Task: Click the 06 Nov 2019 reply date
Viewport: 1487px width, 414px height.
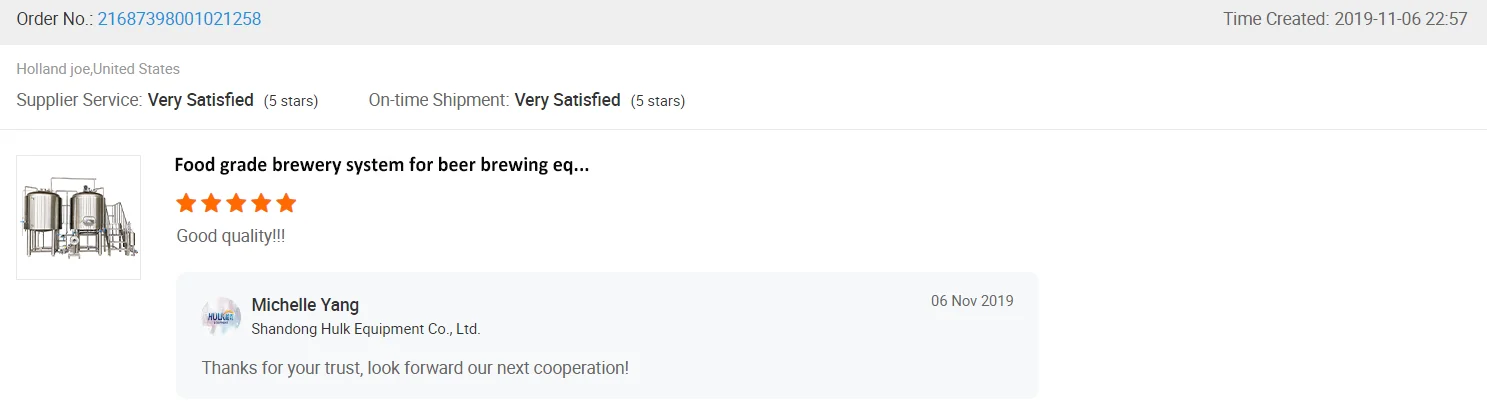Action: [x=972, y=301]
